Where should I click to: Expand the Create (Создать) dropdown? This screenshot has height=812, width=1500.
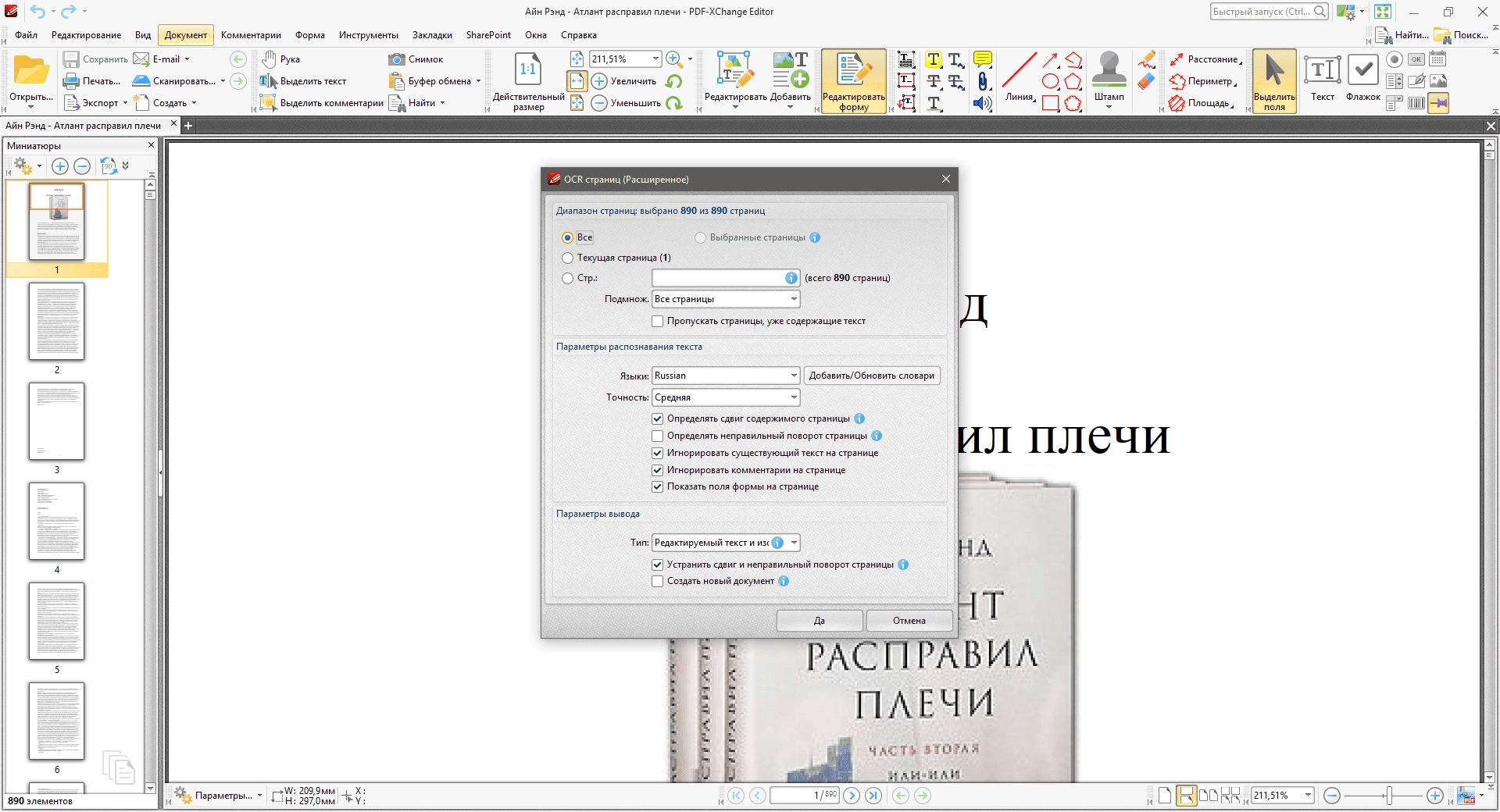pos(194,103)
